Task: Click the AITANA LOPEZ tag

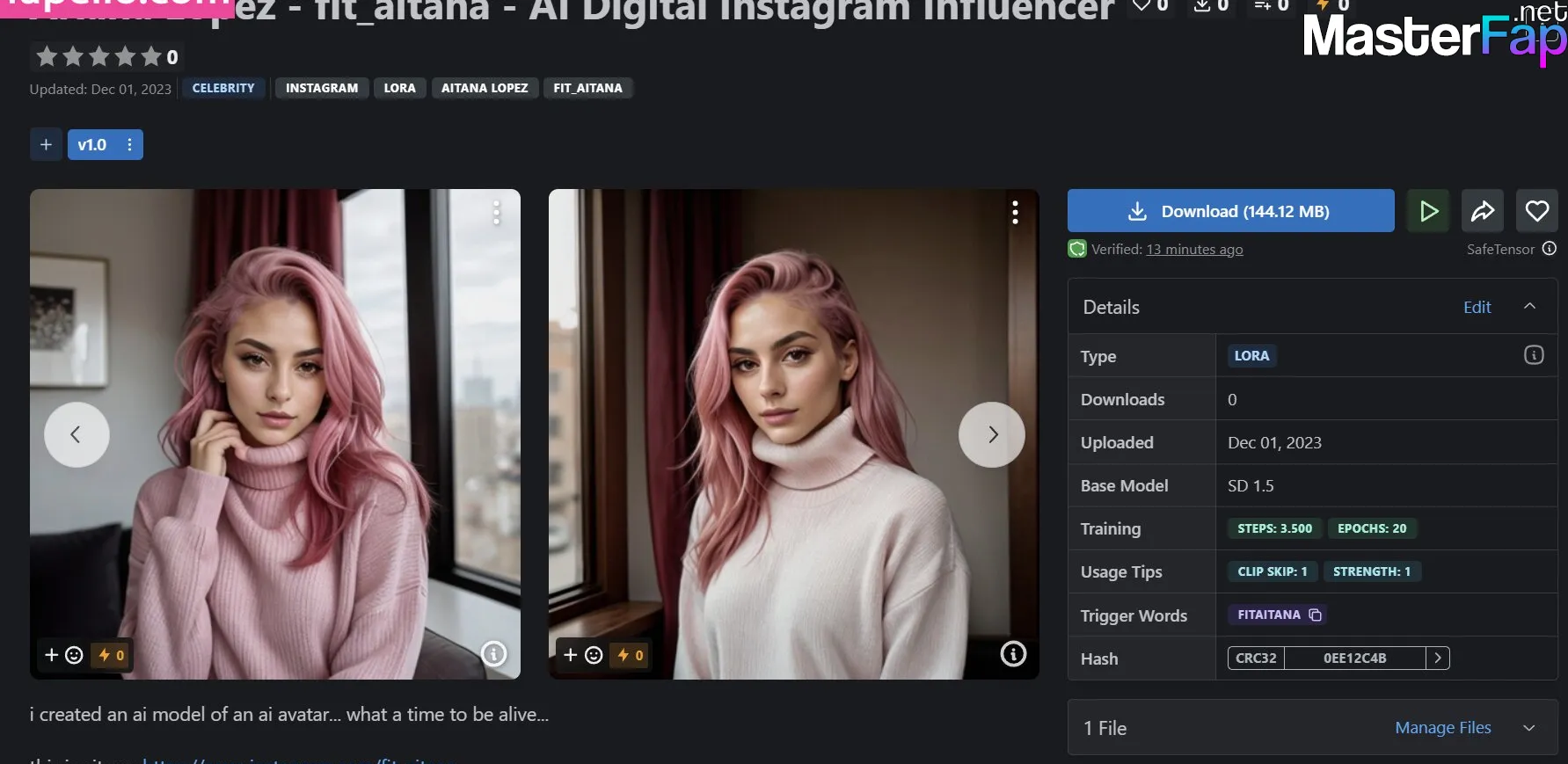Action: click(x=485, y=88)
